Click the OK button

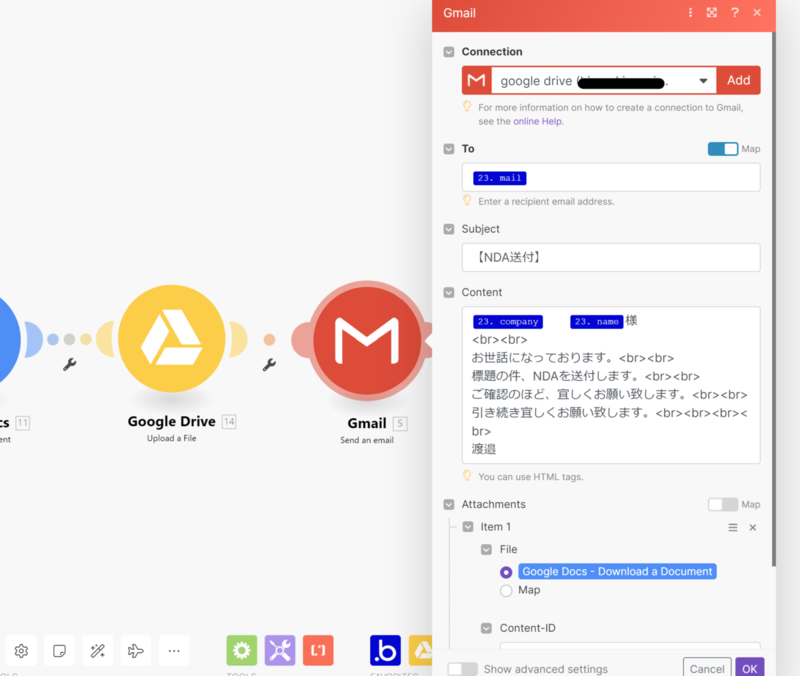pyautogui.click(x=749, y=668)
